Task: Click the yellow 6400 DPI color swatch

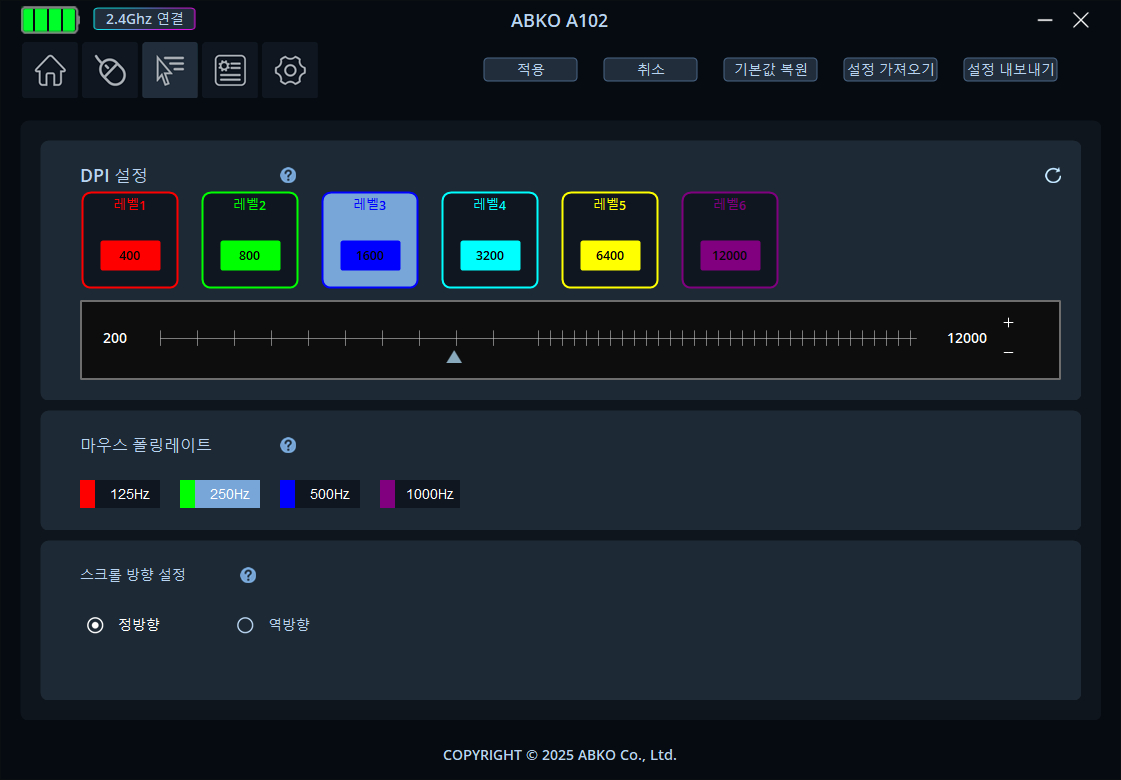Action: tap(611, 255)
